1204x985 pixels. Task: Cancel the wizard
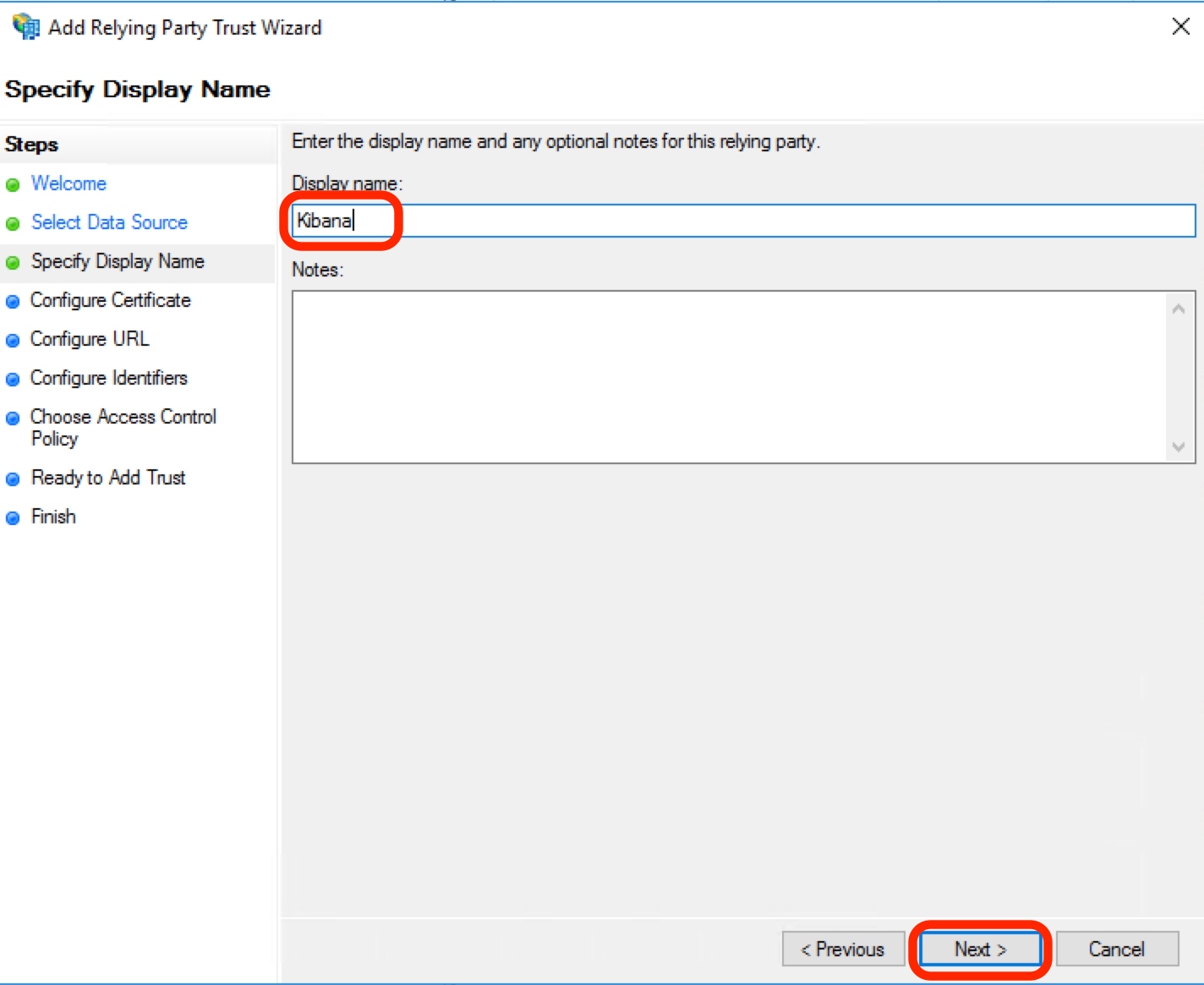(1117, 949)
